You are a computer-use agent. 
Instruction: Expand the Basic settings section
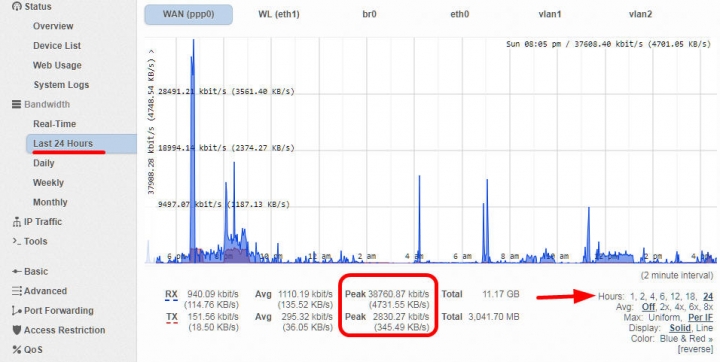pos(36,272)
